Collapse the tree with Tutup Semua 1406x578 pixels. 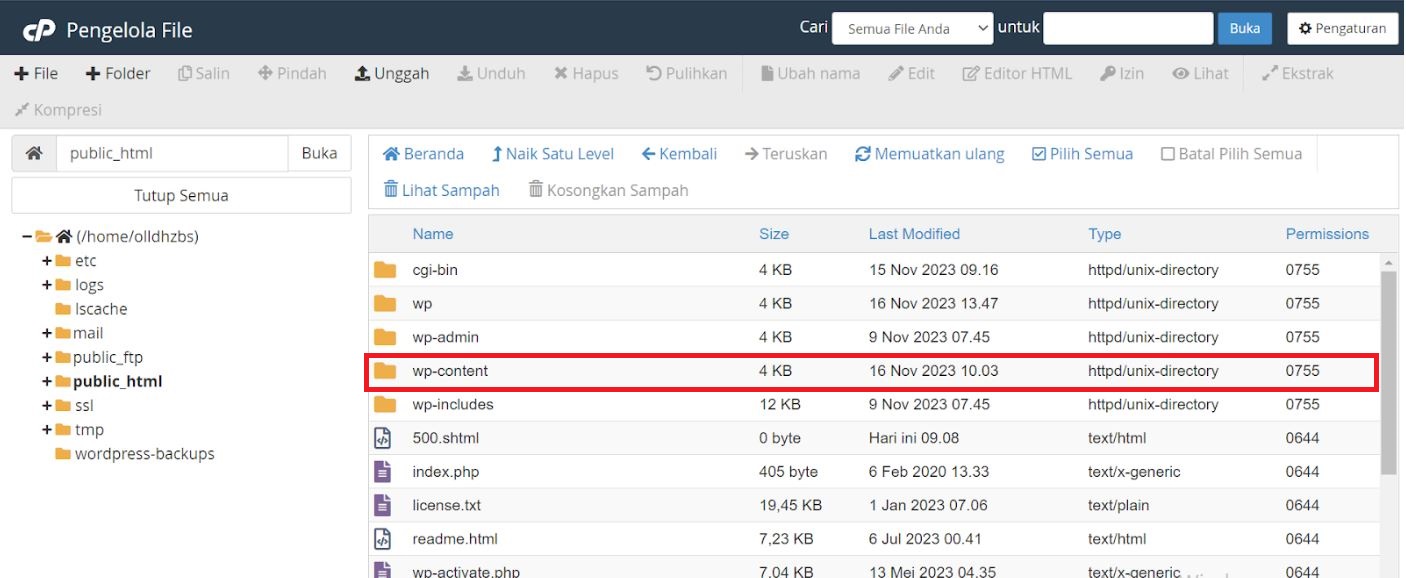click(180, 194)
